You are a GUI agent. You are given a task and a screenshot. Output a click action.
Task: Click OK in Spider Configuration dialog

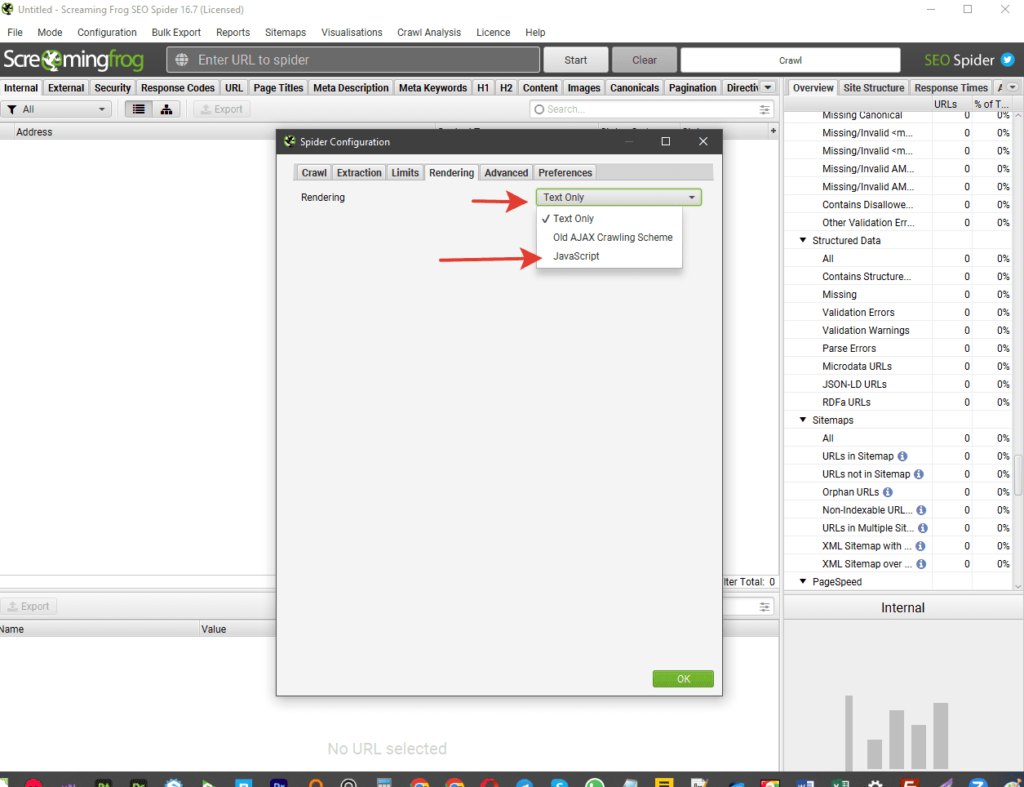[x=683, y=679]
